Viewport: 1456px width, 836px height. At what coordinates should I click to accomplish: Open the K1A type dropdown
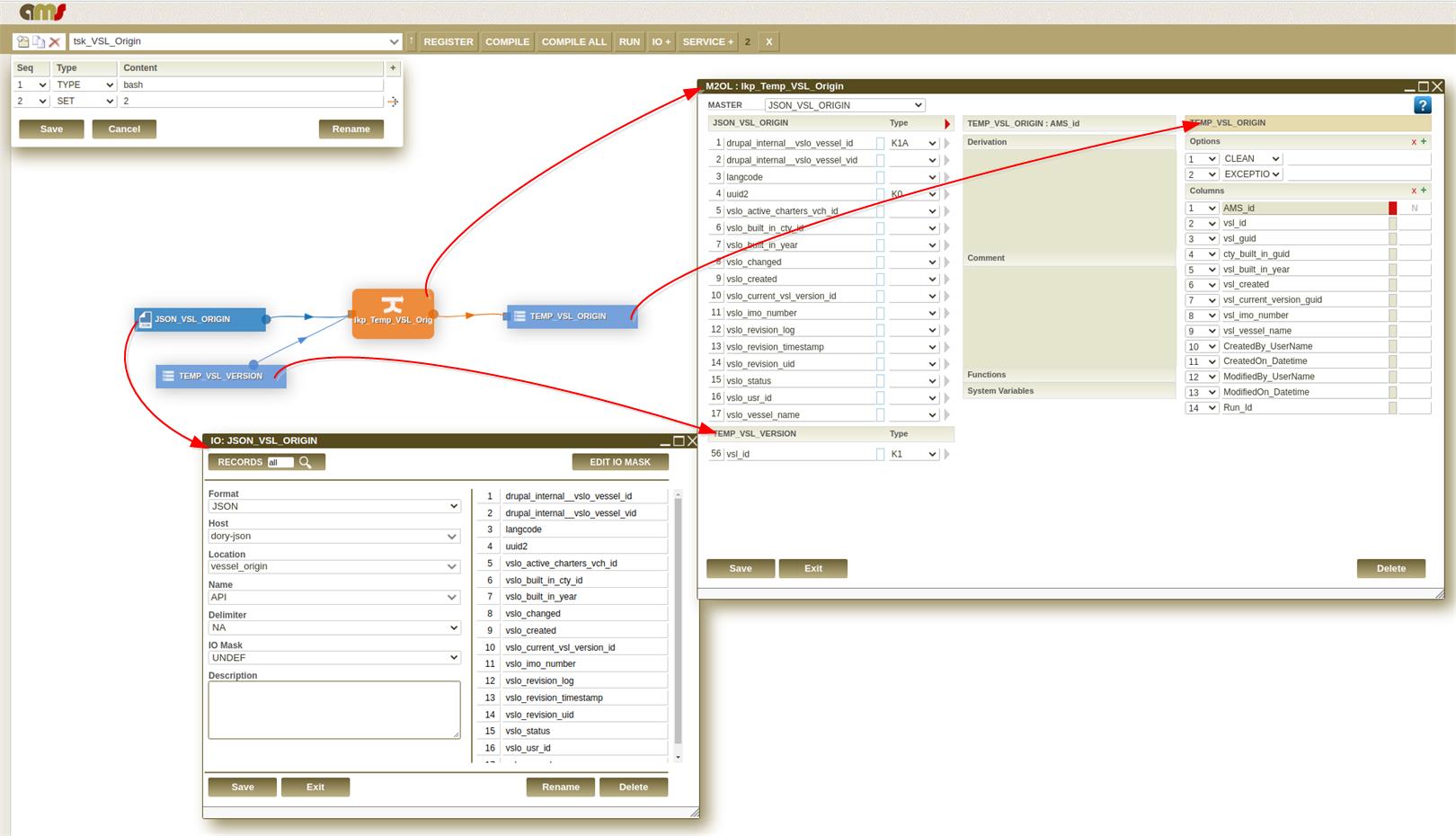pos(913,144)
